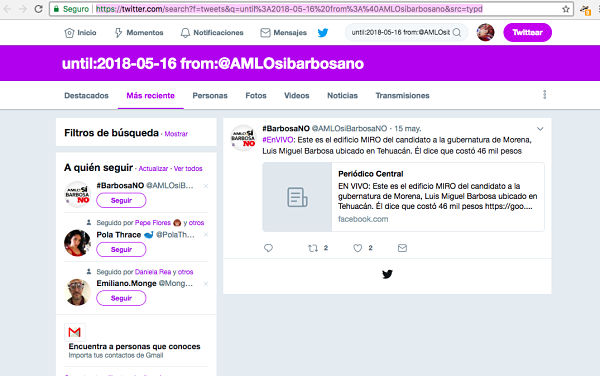Open the profile avatar menu
This screenshot has height=376, width=600.
(485, 32)
